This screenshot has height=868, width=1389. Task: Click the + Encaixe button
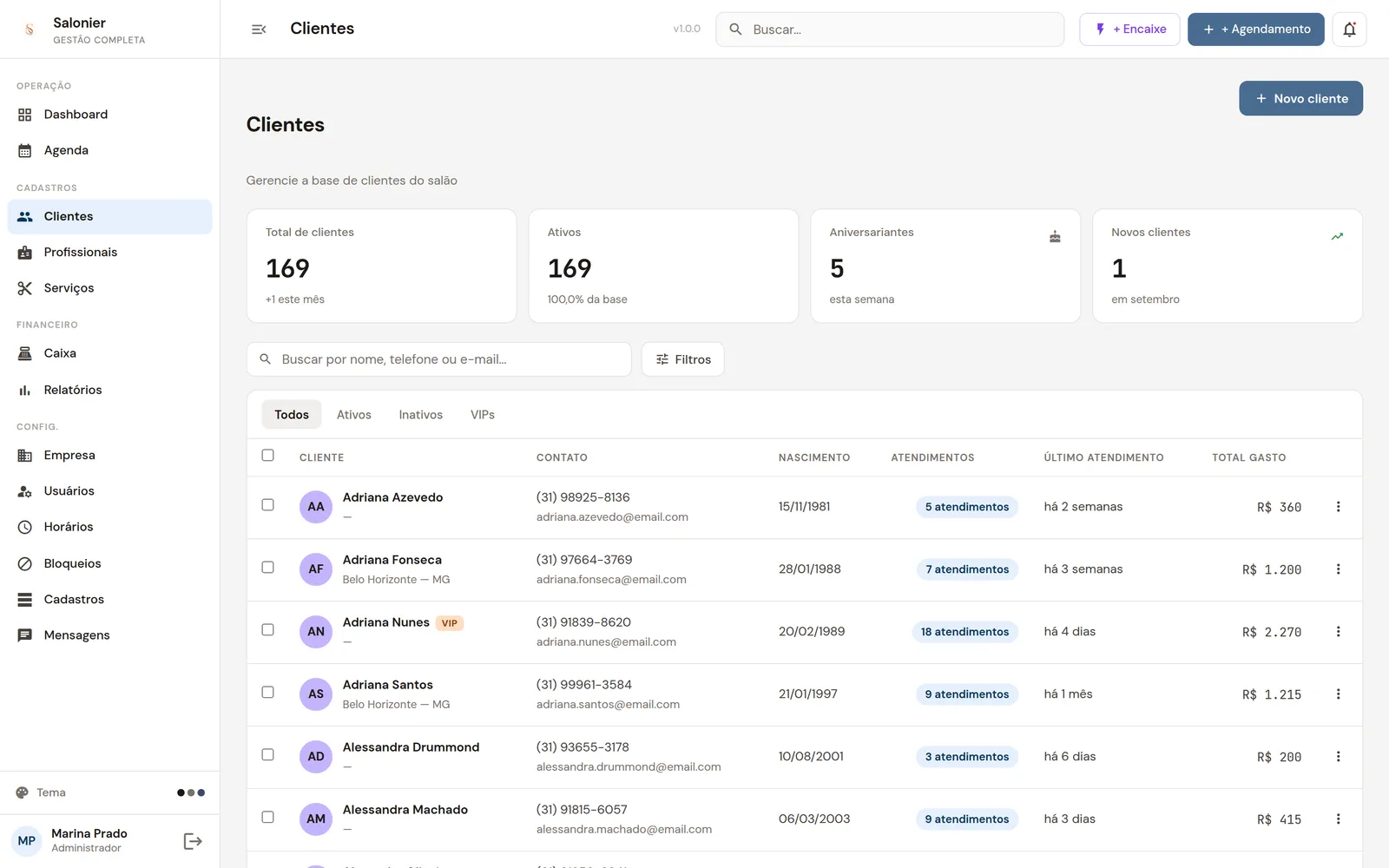[1129, 30]
